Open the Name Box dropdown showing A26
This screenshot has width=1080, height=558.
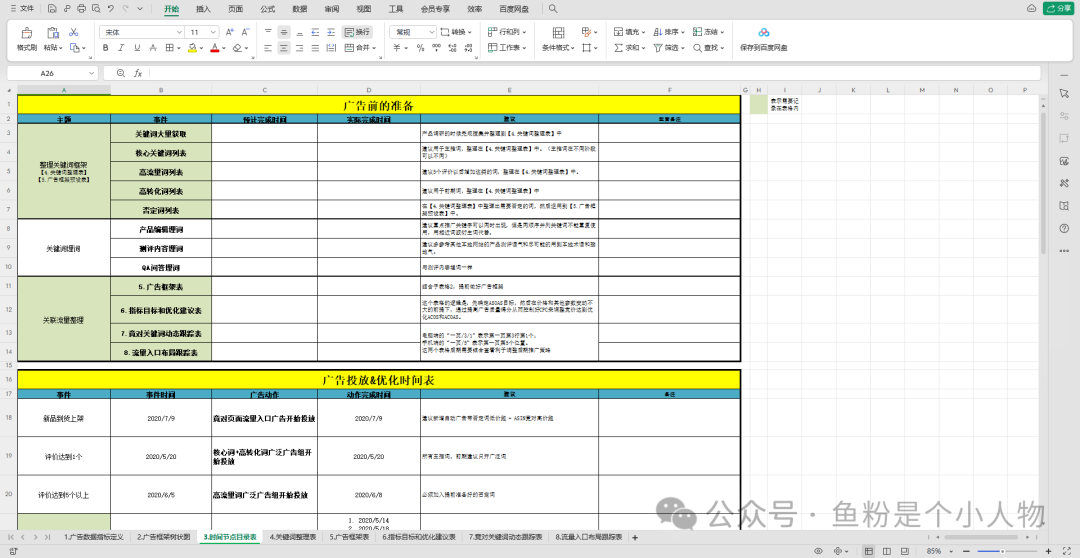pos(92,73)
